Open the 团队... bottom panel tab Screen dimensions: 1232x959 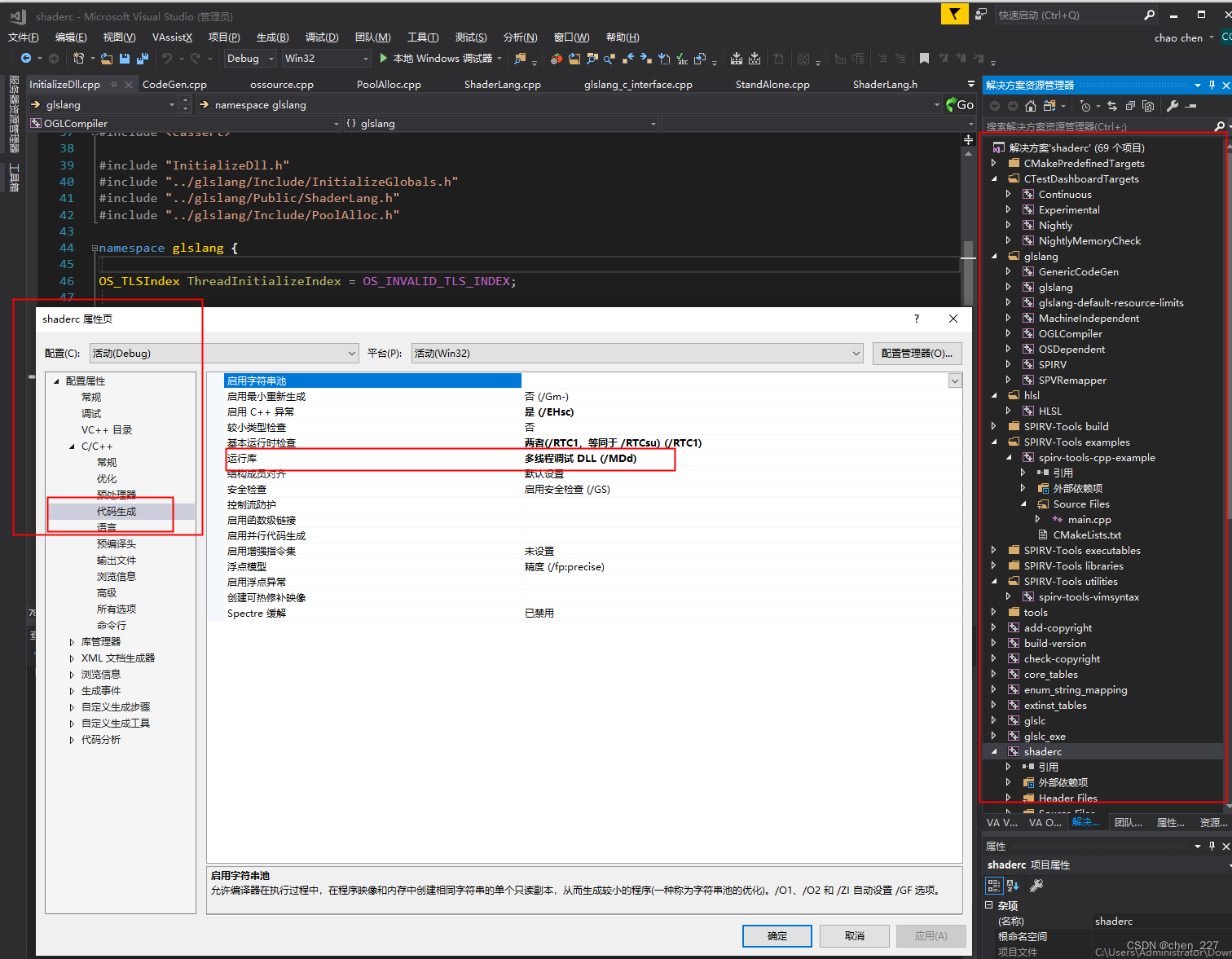click(1129, 822)
